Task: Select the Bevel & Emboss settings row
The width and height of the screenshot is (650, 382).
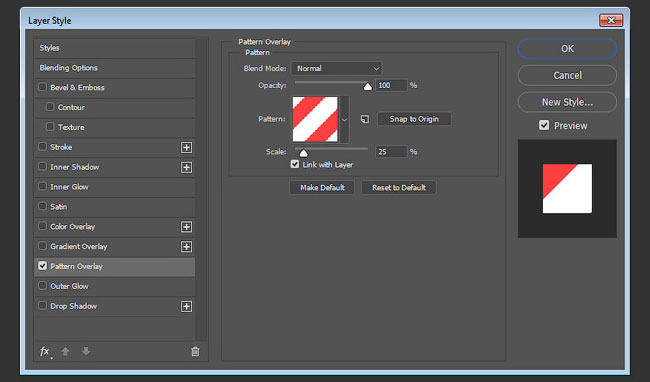Action: click(114, 88)
